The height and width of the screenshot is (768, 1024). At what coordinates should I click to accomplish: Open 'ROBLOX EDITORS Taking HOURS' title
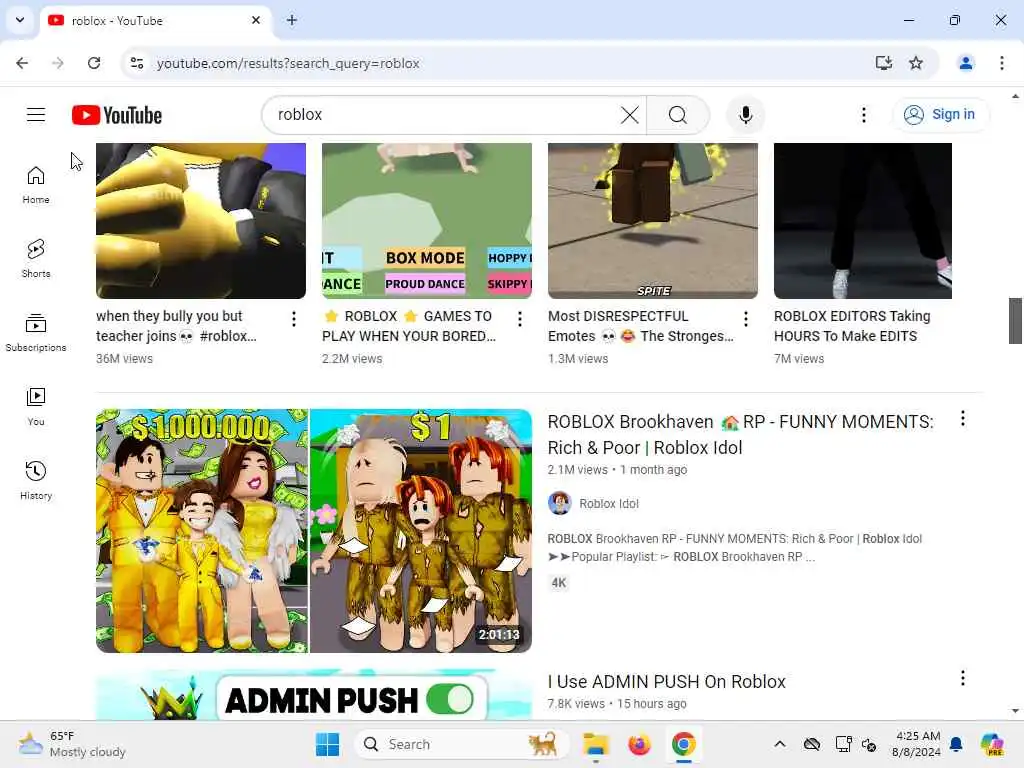coord(852,326)
